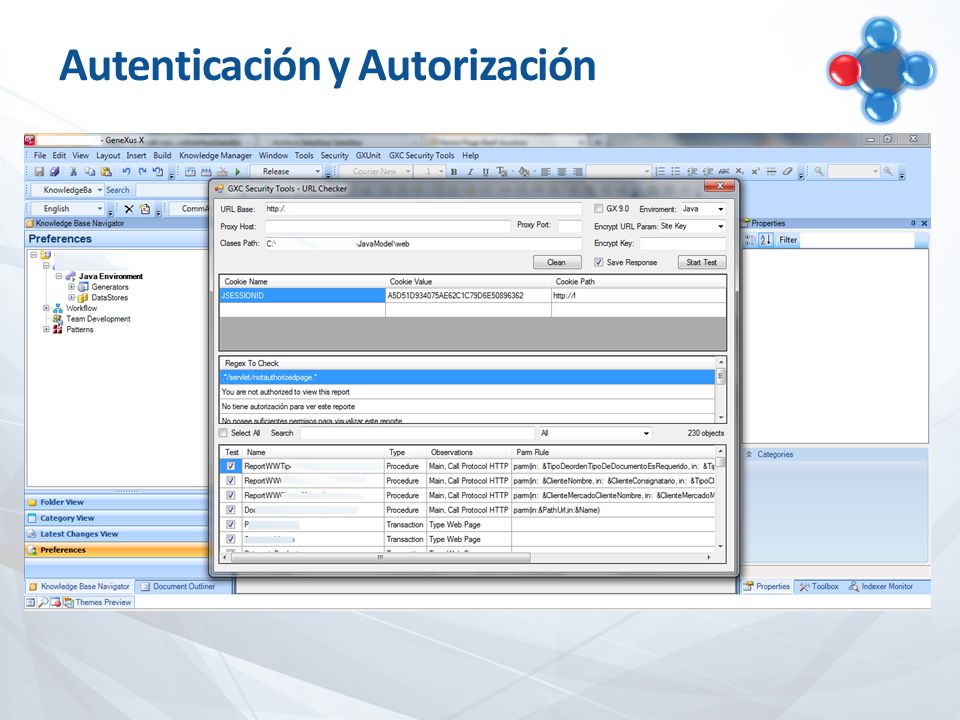Open the Latest Changes View section
Screen dimensions: 960x720
point(117,534)
